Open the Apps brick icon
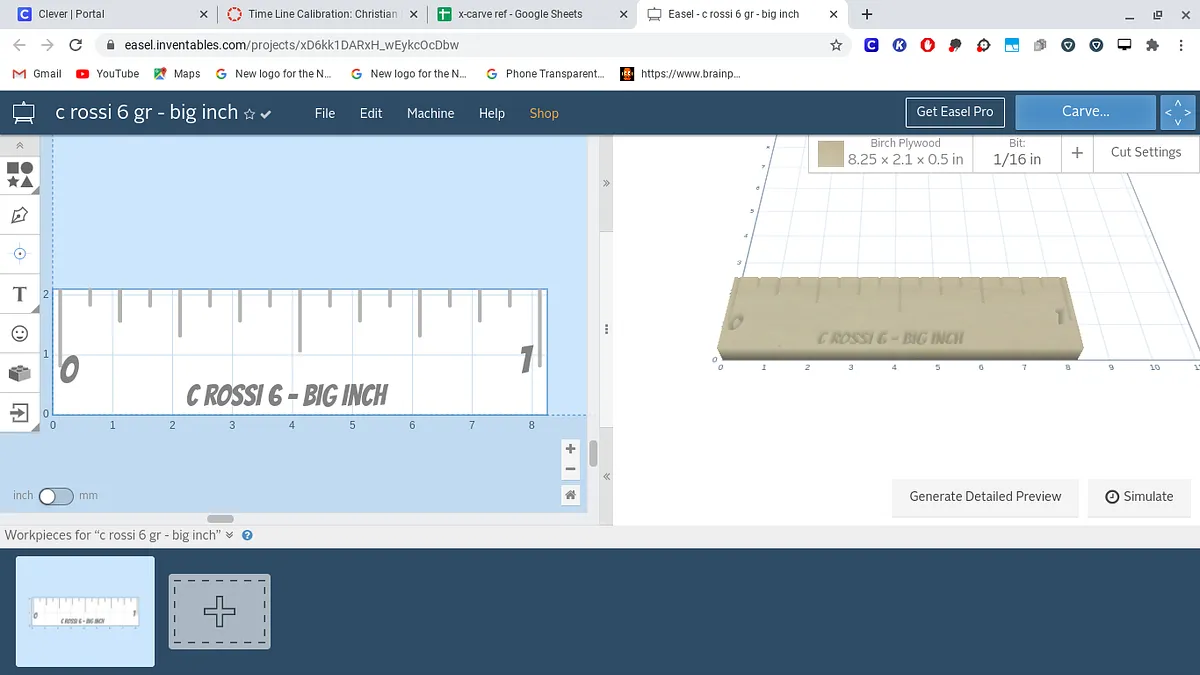The width and height of the screenshot is (1200, 675). coord(20,373)
